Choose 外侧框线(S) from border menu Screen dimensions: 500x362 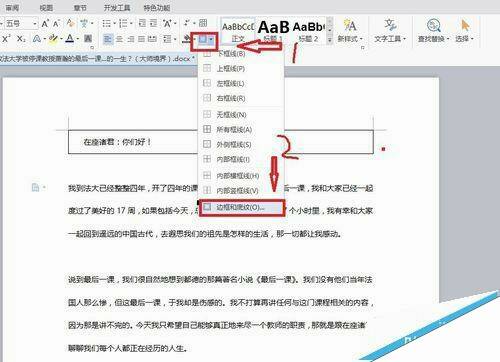coord(241,144)
